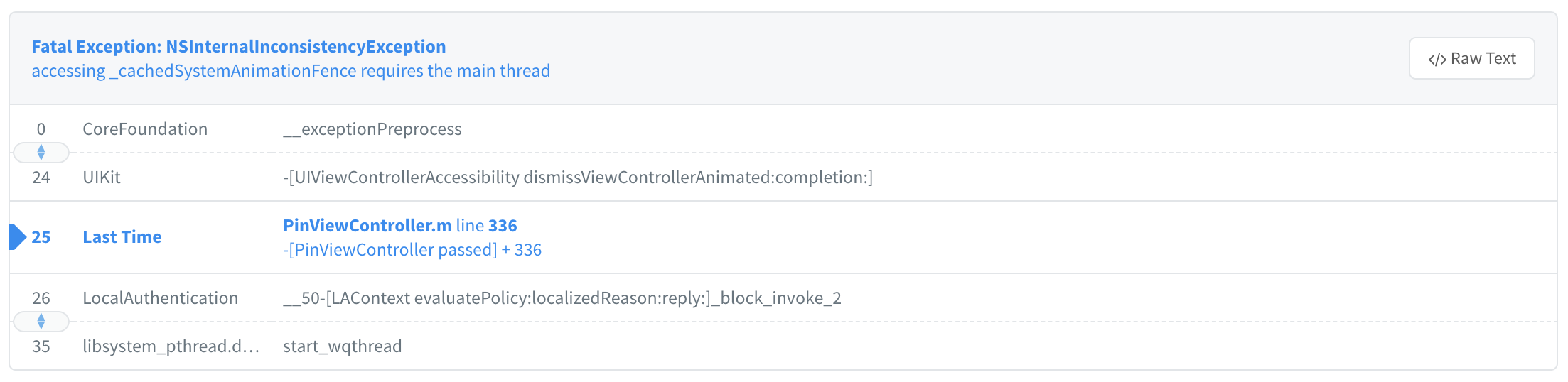Click the line 336 reference
1568x382 pixels.
pos(487,226)
